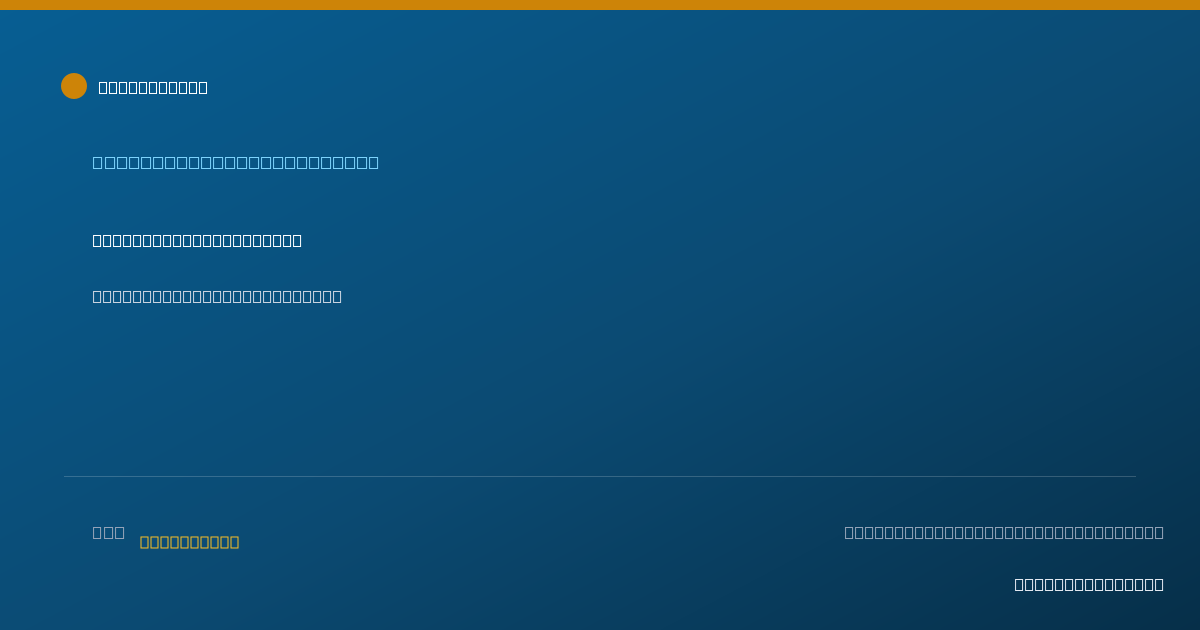This screenshot has height=630, width=1200.
Task: Click the orange circle logo icon
Action: tap(74, 86)
